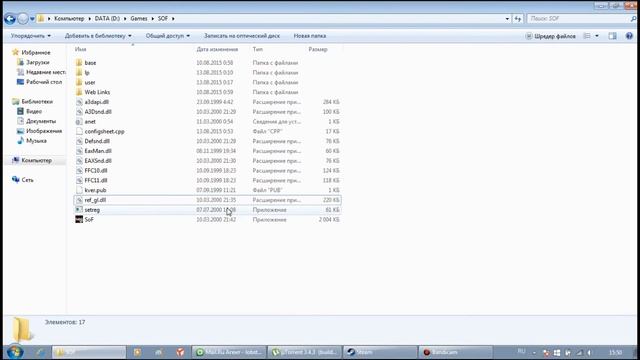640x360 pixels.
Task: Open recent locations dropdown beside navigation arrows
Action: pos(32,19)
